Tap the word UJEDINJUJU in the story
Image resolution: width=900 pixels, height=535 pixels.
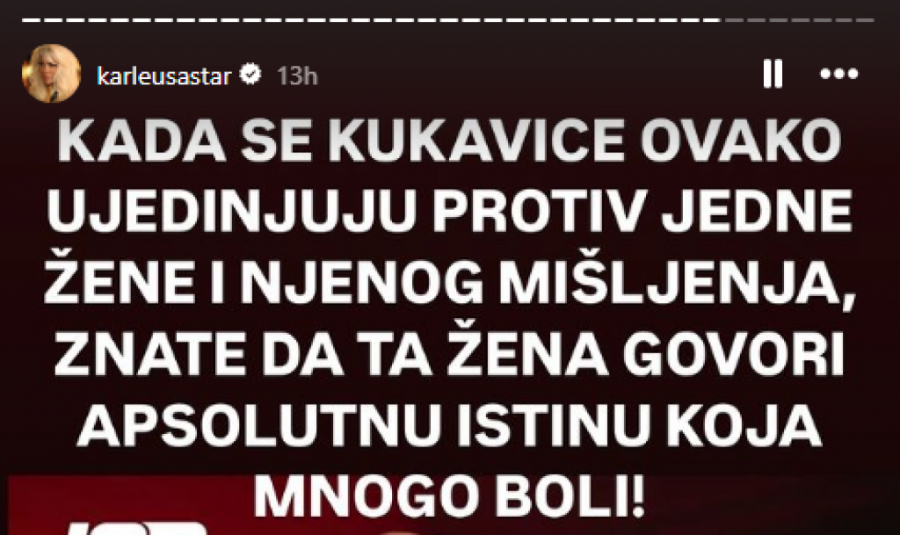click(x=231, y=211)
